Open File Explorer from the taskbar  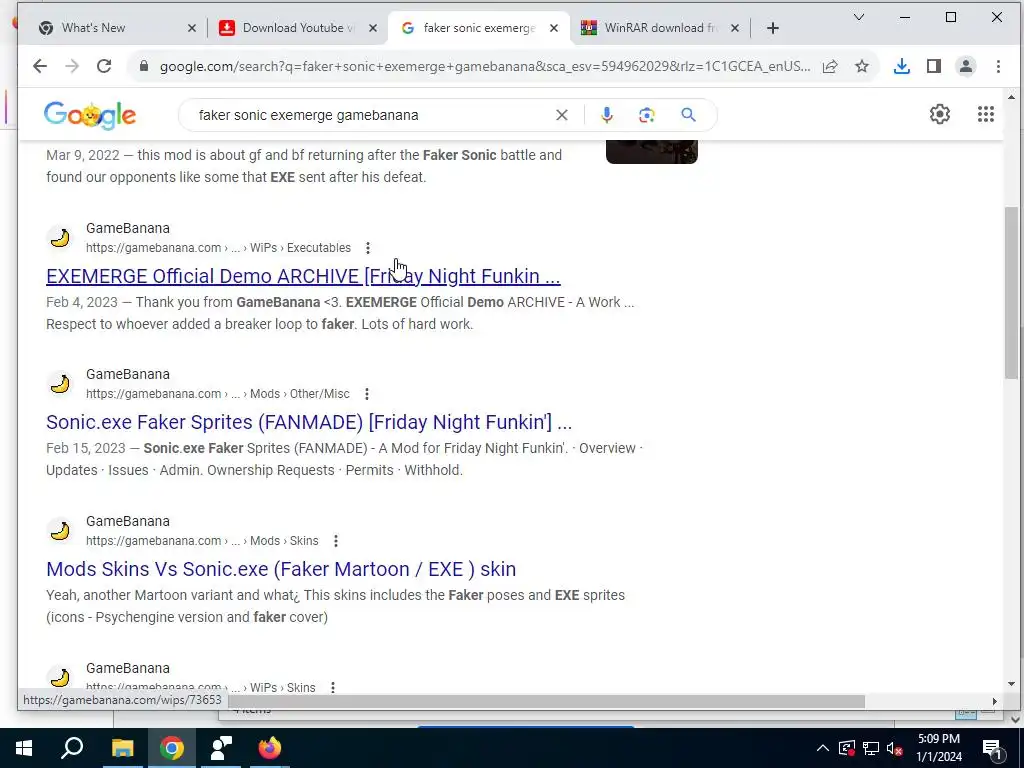123,748
